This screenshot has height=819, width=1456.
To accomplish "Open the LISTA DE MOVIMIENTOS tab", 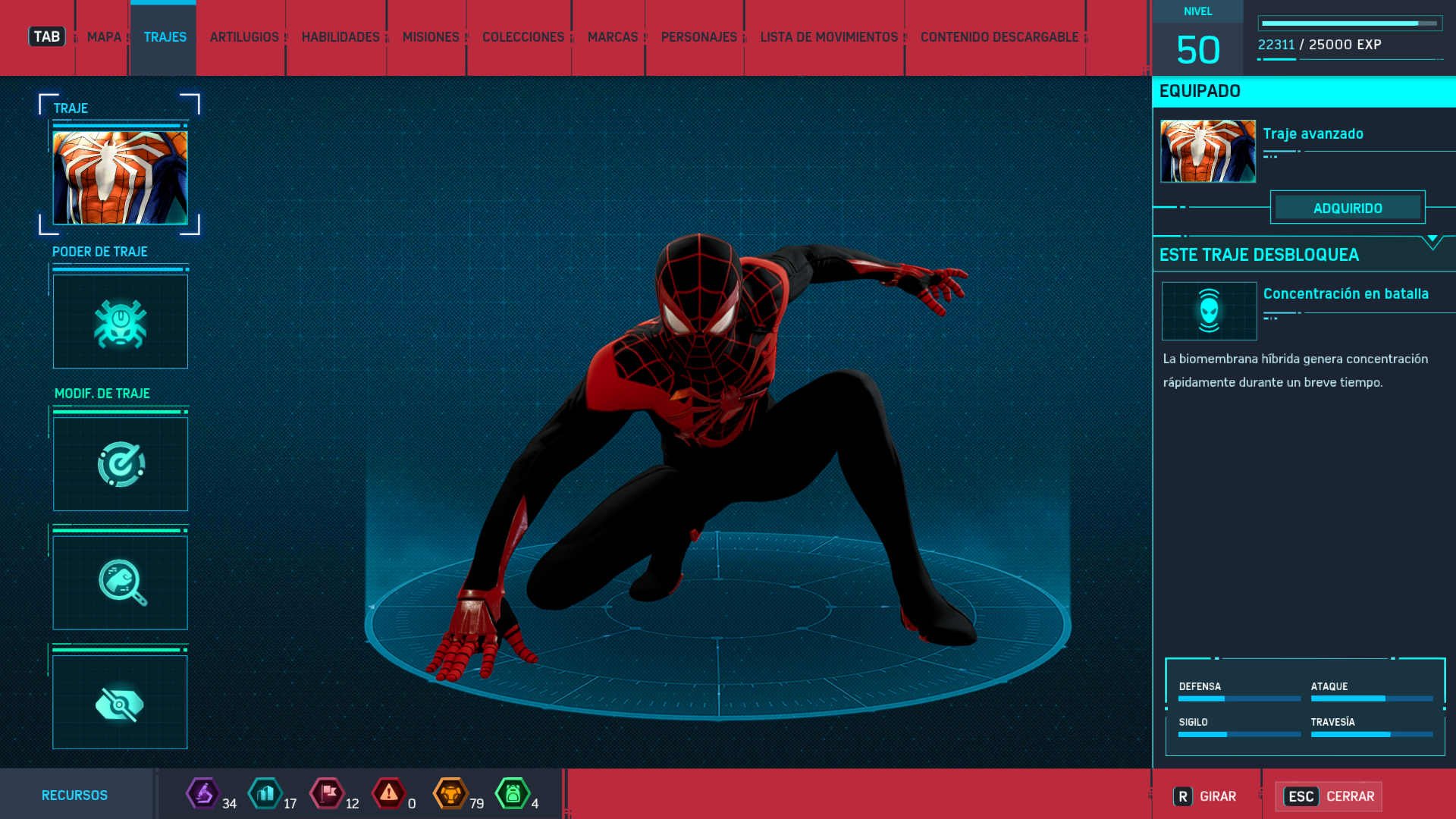I will (x=829, y=37).
